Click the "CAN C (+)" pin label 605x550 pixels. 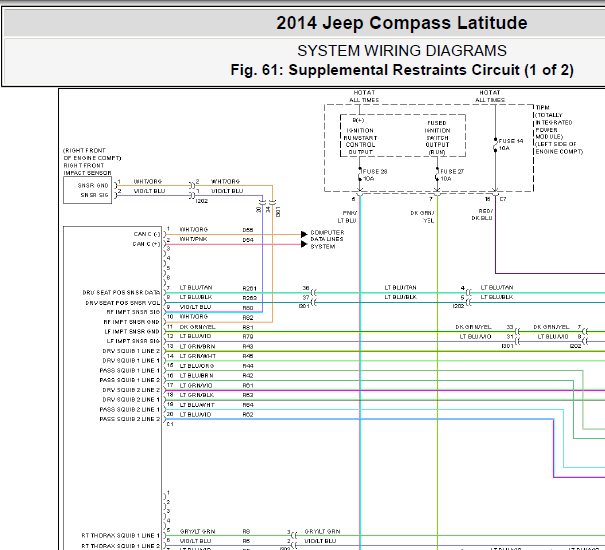[147, 244]
